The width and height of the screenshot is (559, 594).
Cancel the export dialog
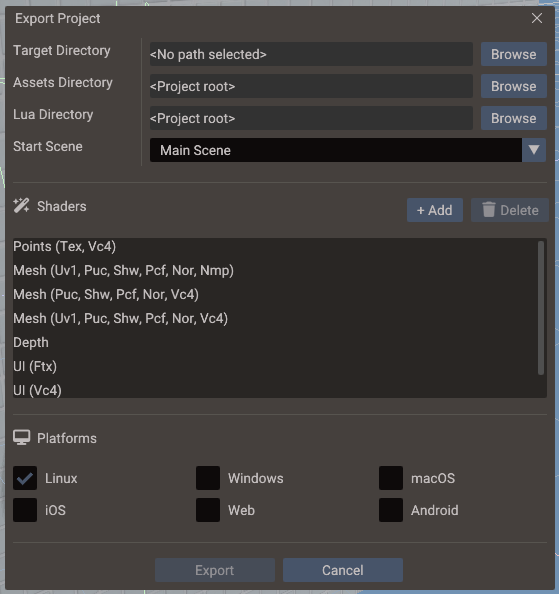pyautogui.click(x=343, y=570)
